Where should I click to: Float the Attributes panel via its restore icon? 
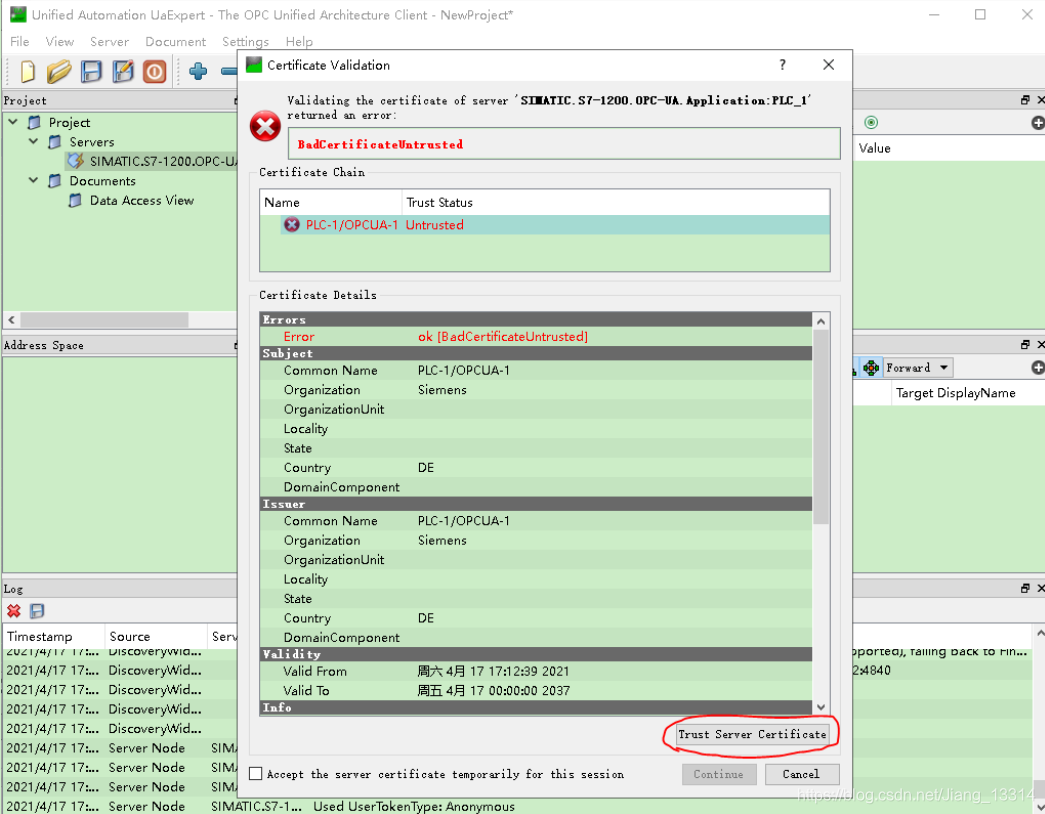tap(1026, 100)
